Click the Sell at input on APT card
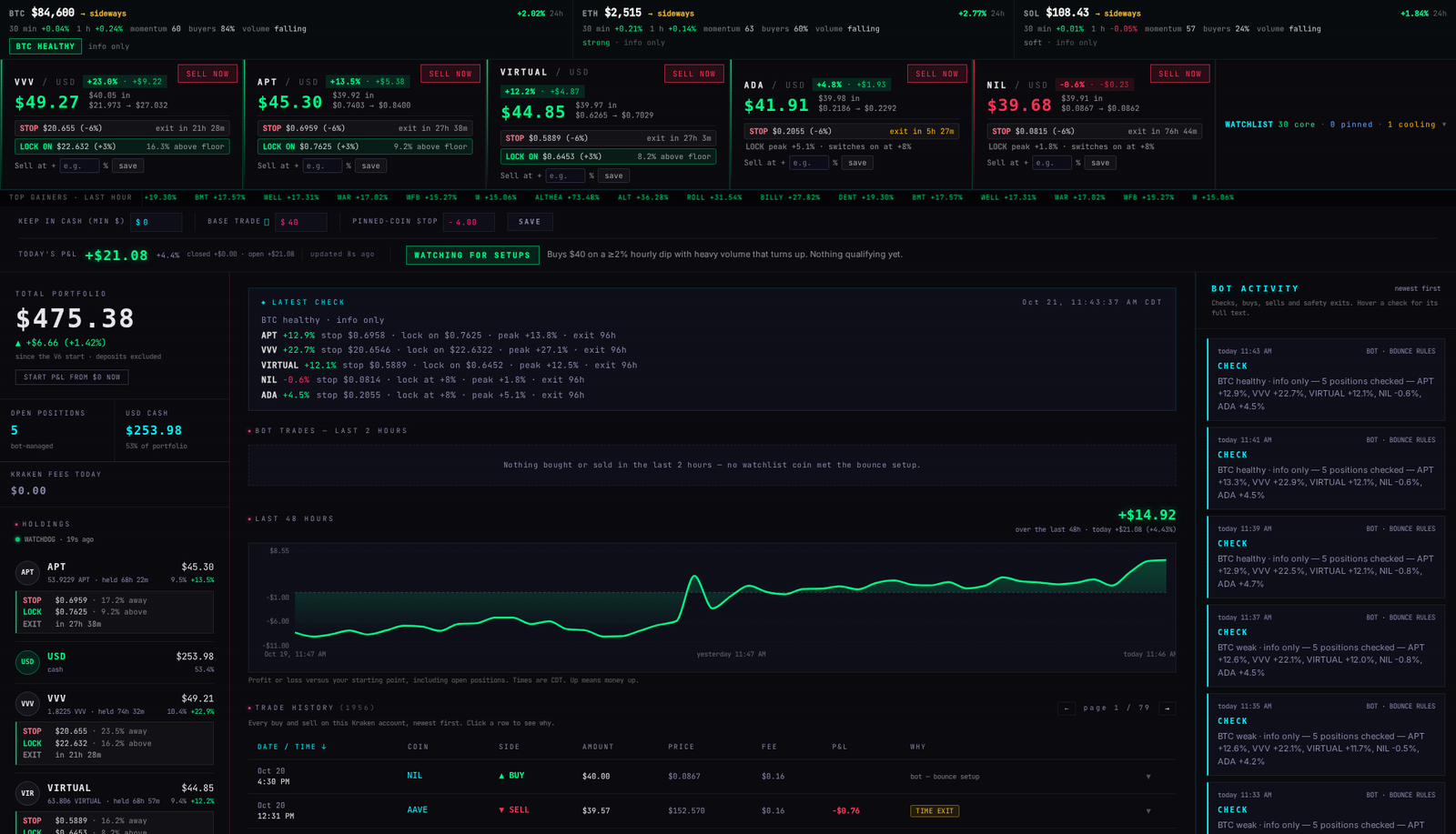Screen dimensions: 1456x834 click(x=322, y=166)
